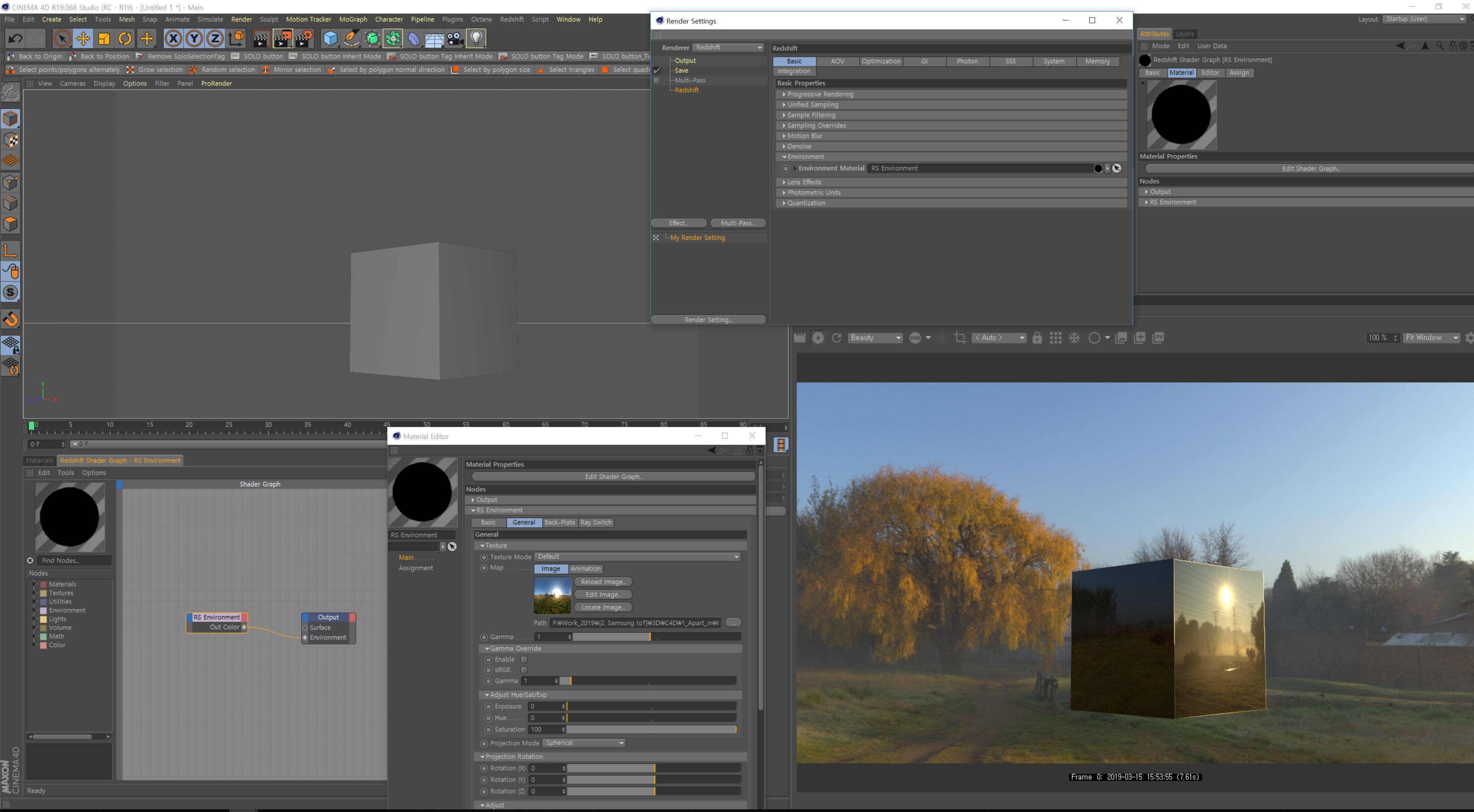The image size is (1474, 812).
Task: Toggle the sRGB checkbox
Action: [523, 670]
